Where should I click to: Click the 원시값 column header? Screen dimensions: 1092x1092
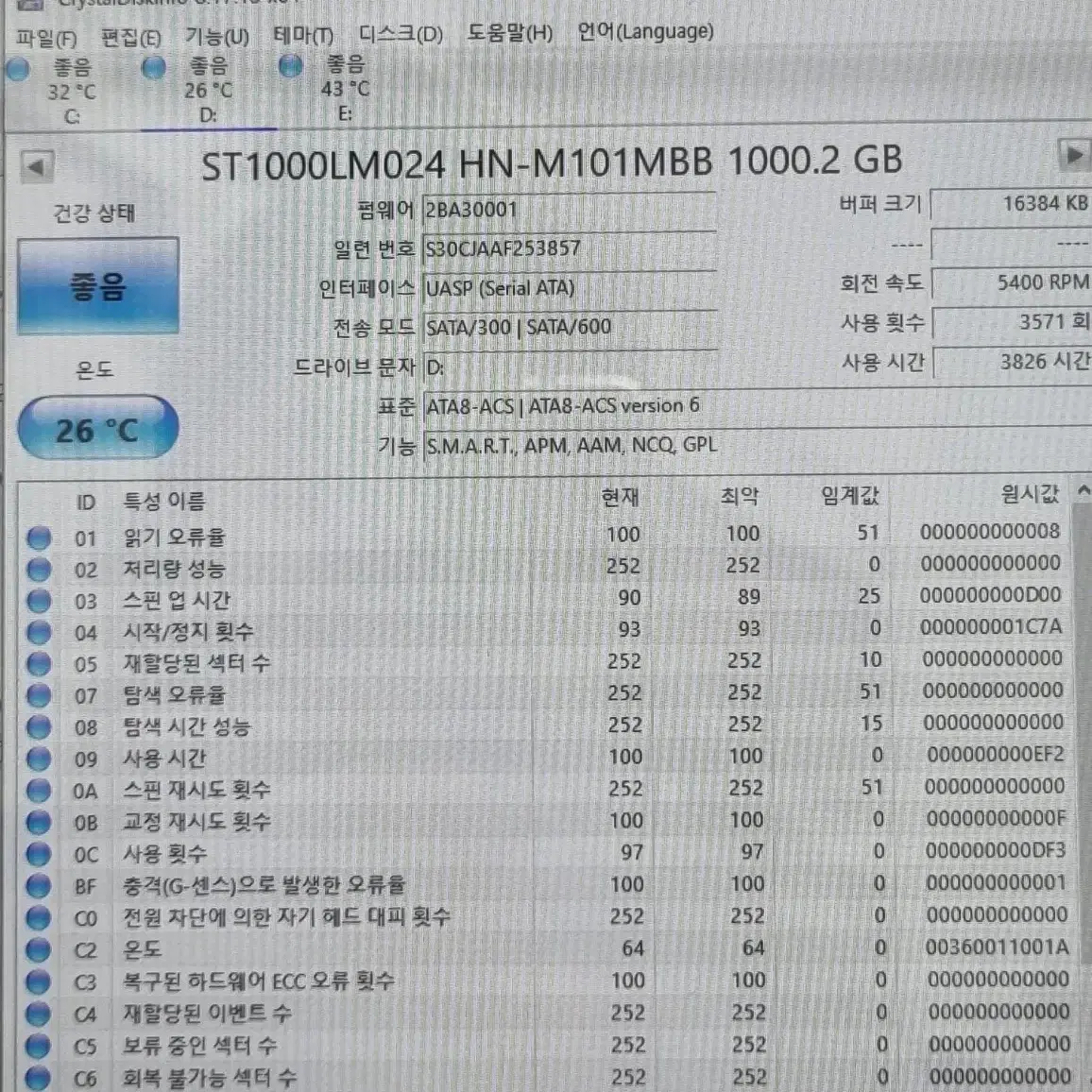click(1030, 494)
